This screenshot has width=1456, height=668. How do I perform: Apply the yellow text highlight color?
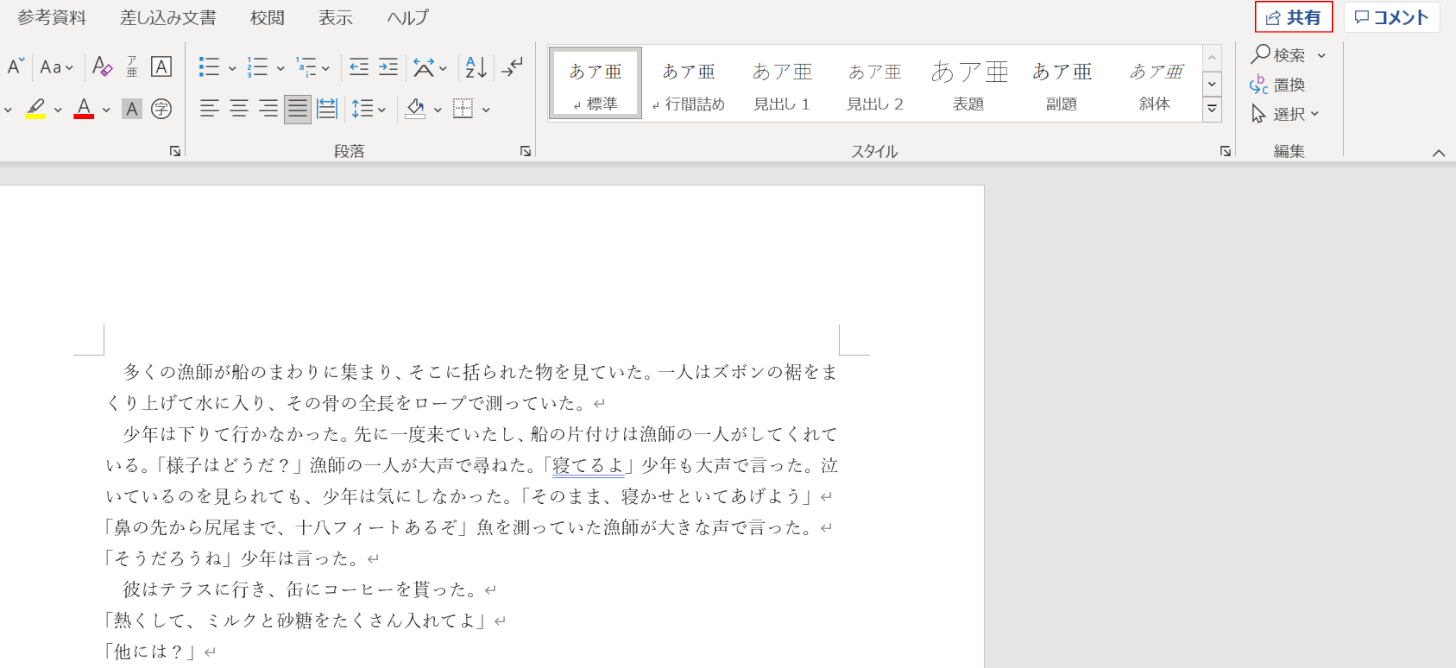(x=35, y=108)
